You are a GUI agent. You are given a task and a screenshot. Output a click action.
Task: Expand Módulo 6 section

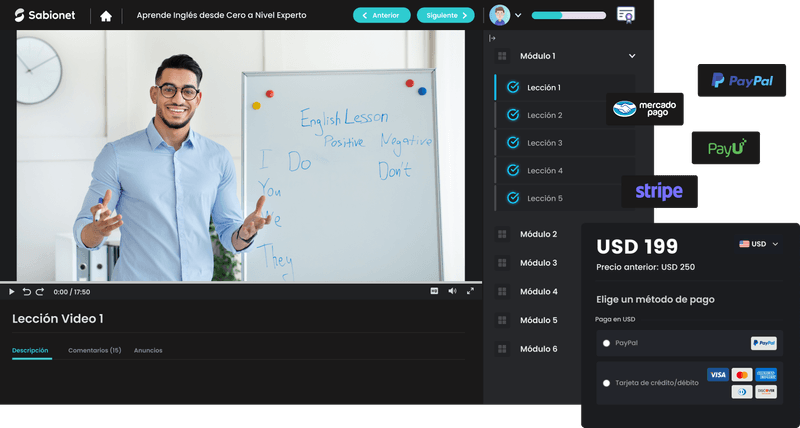pyautogui.click(x=538, y=349)
